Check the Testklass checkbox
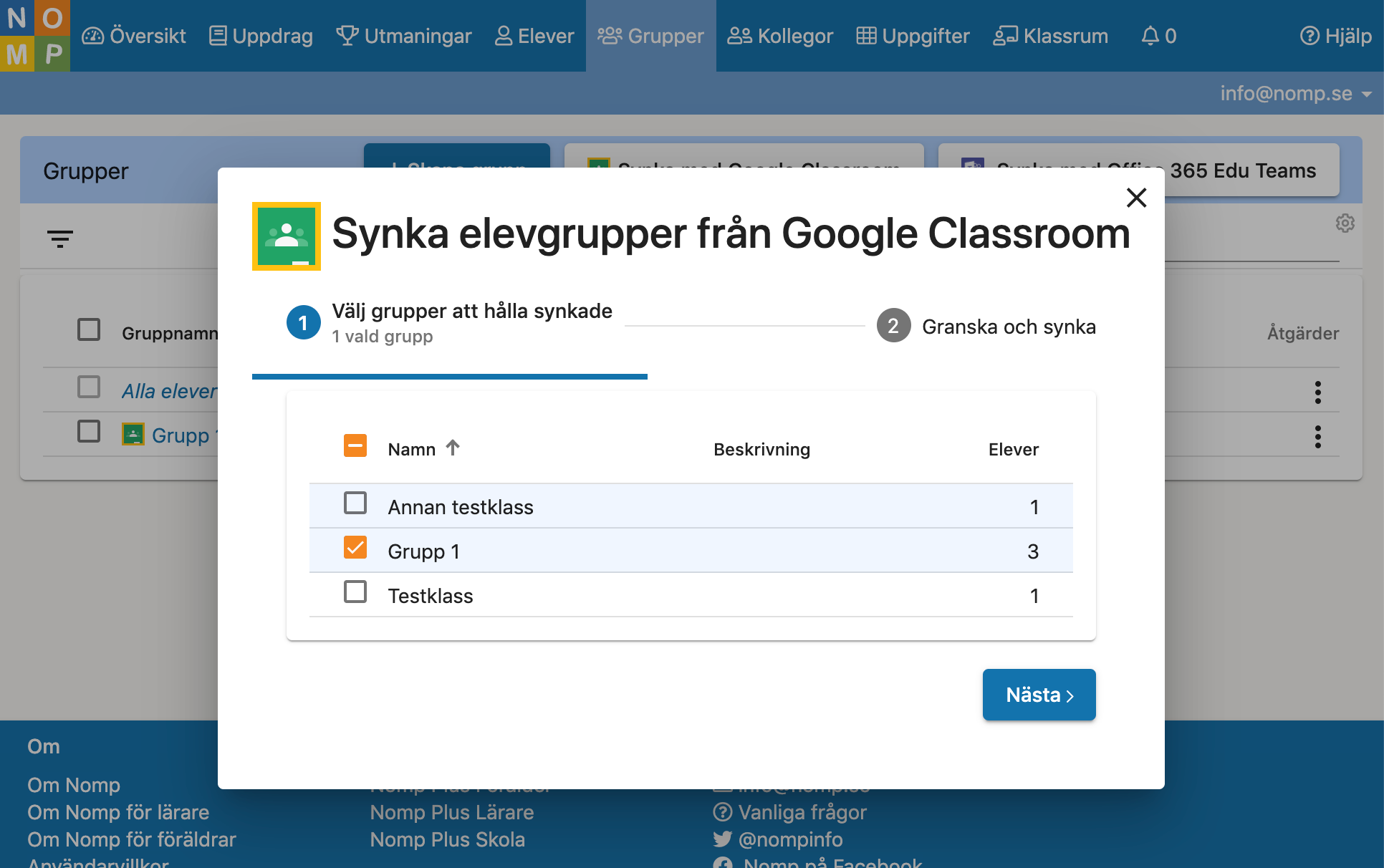The width and height of the screenshot is (1384, 868). pyautogui.click(x=355, y=592)
